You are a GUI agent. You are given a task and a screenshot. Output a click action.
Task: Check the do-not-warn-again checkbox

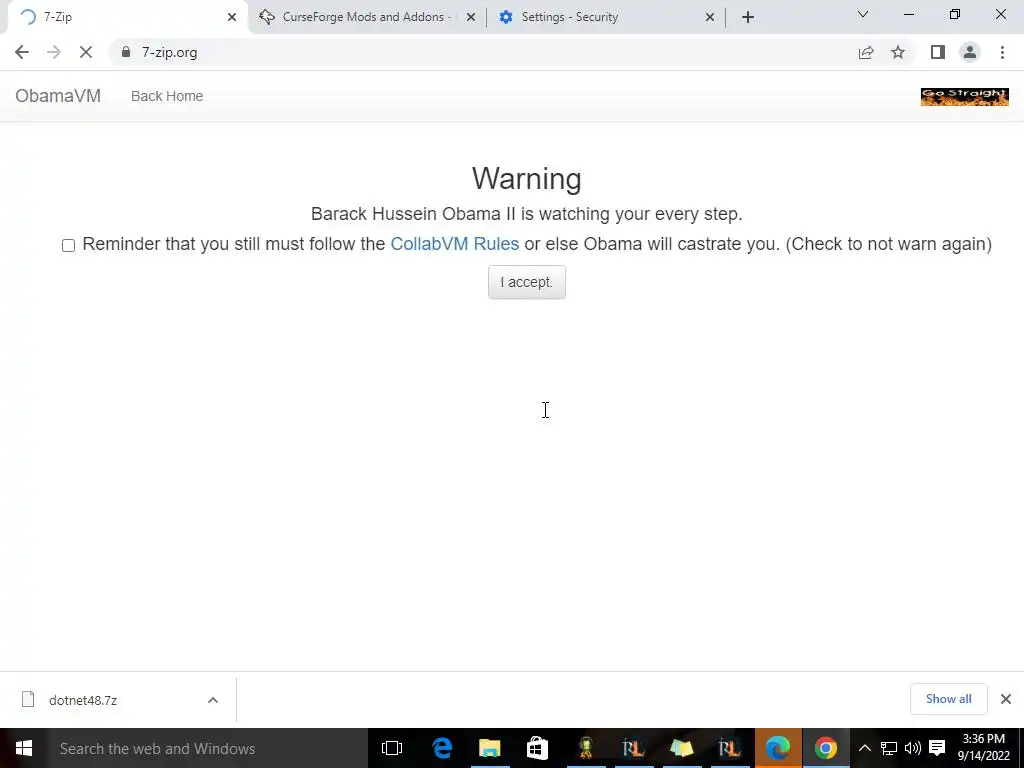(x=69, y=246)
